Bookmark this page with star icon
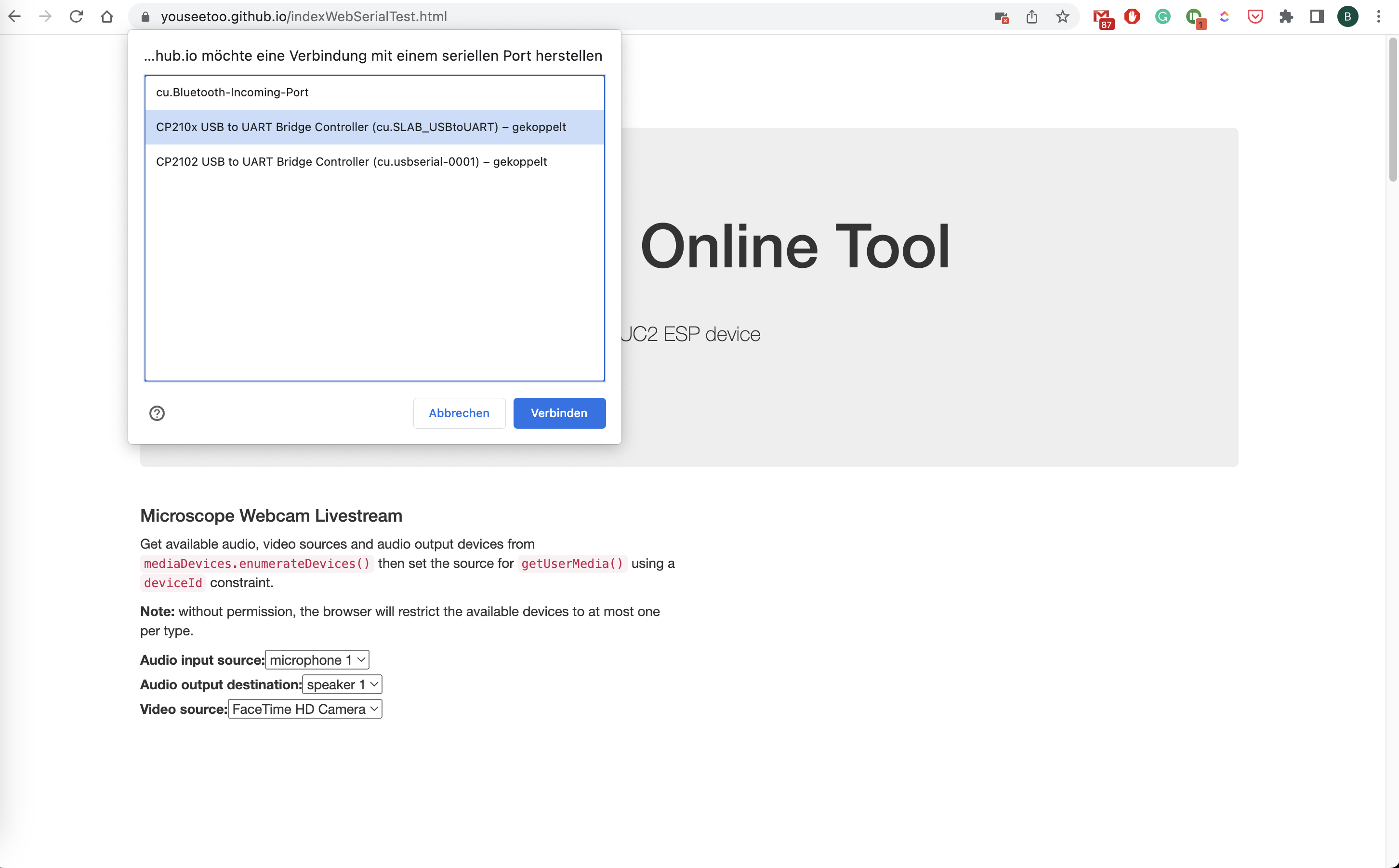 tap(1063, 17)
